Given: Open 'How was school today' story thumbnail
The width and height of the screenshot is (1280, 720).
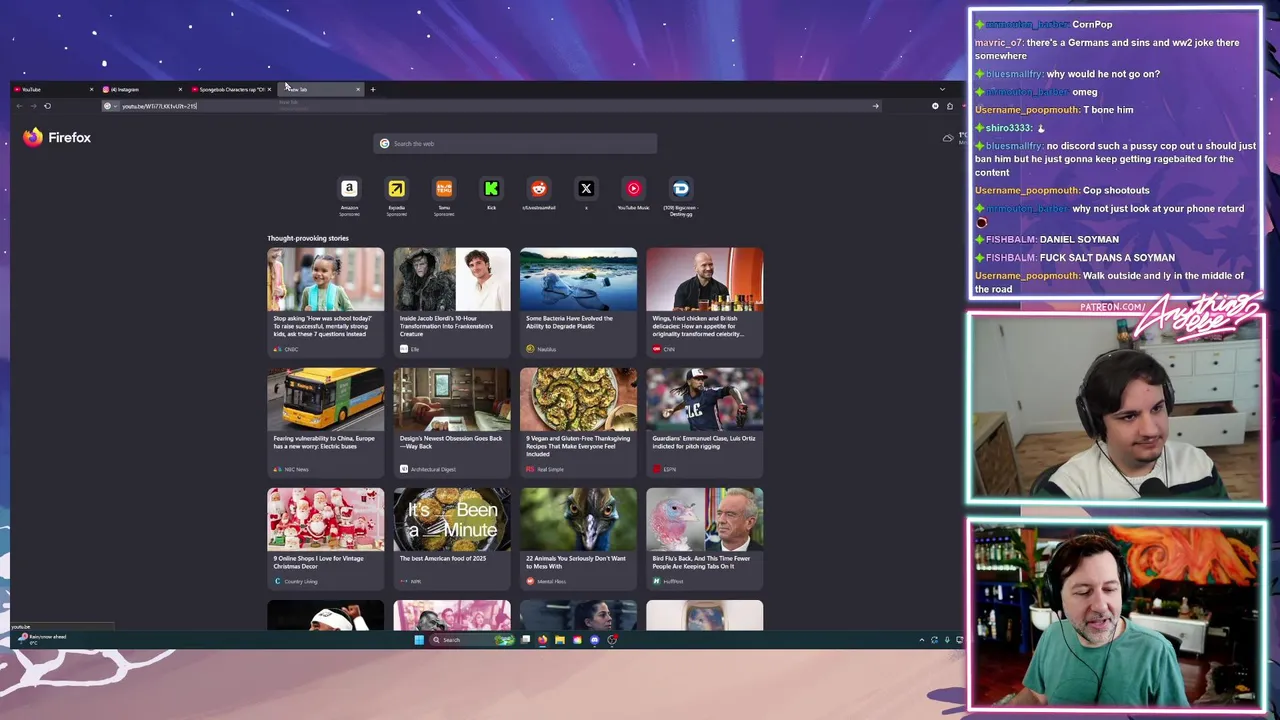Looking at the screenshot, I should [x=325, y=279].
